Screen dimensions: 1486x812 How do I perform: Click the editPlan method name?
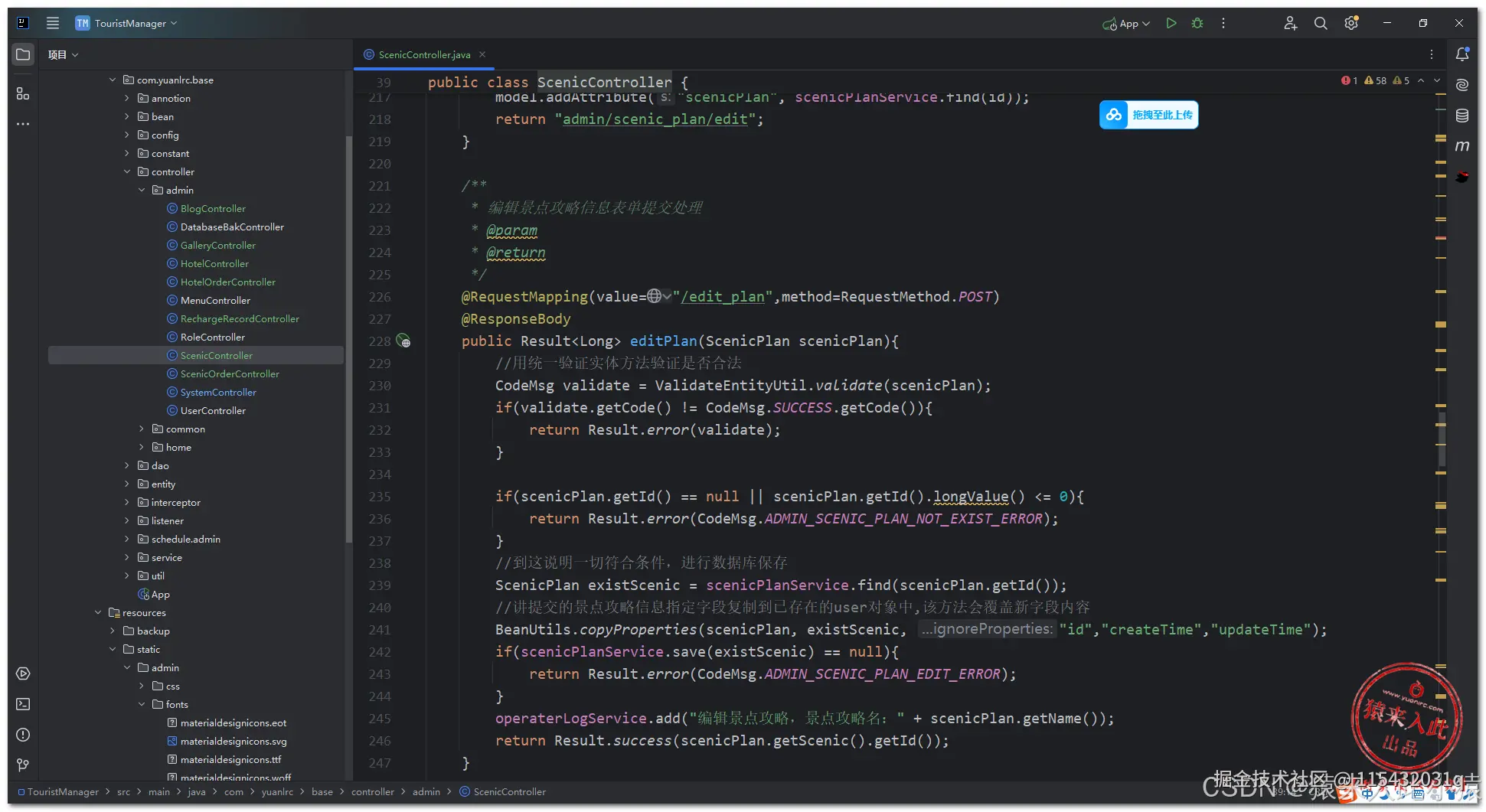663,341
